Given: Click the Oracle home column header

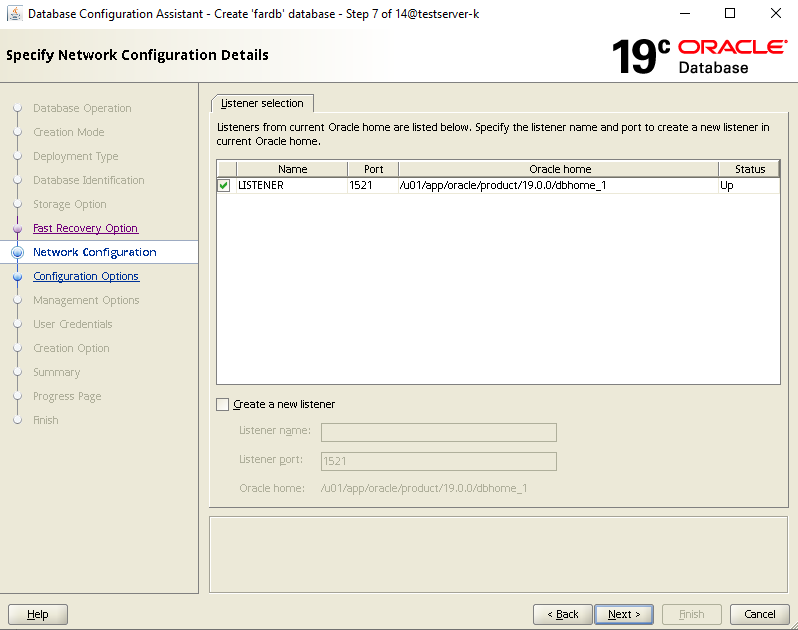Looking at the screenshot, I should point(559,169).
